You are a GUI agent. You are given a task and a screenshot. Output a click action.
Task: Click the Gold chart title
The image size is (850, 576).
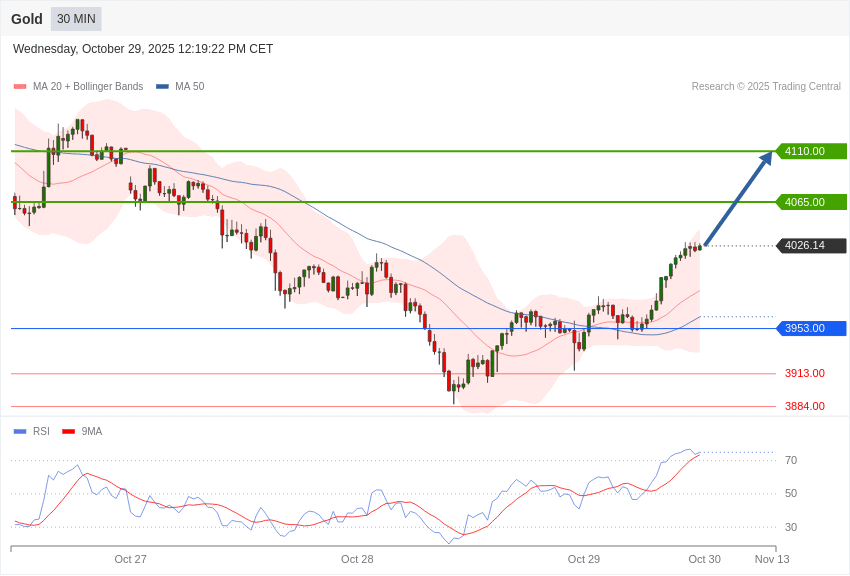(27, 19)
